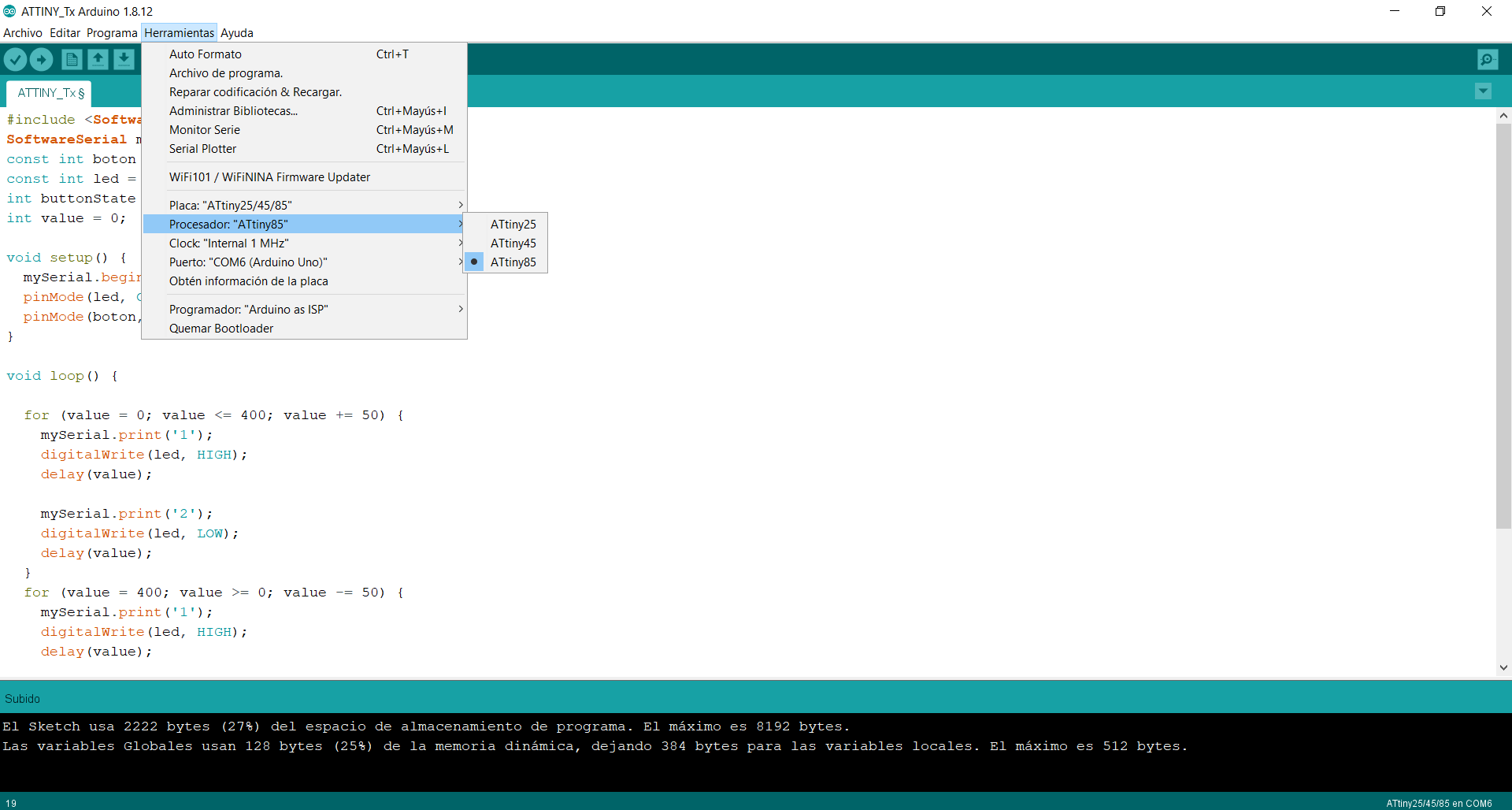Viewport: 1512px width, 810px height.
Task: Click "ATtiny25/45/85 en COM6" in status bar
Action: (x=1439, y=804)
